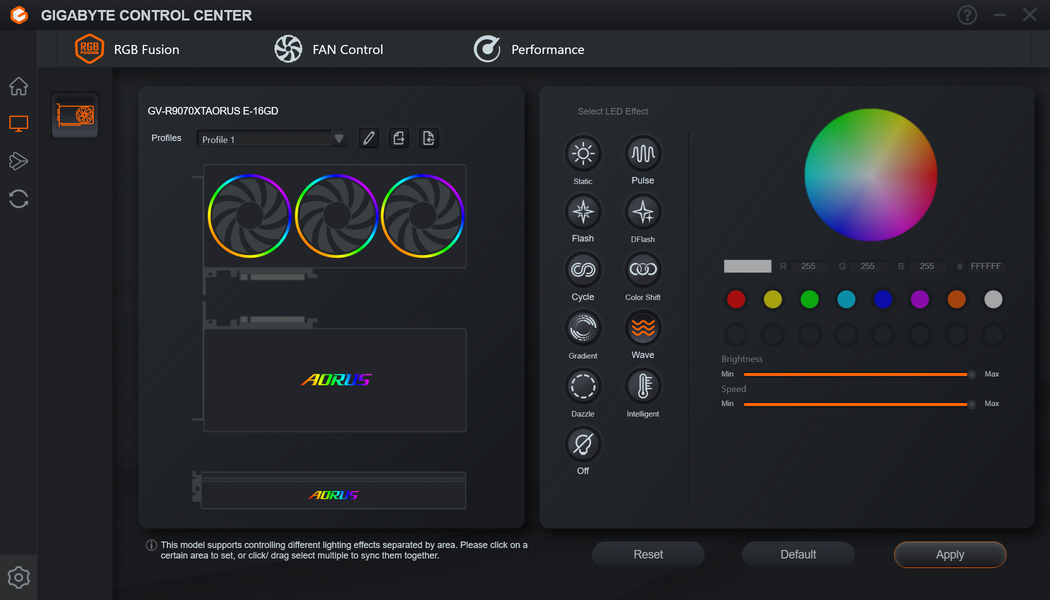Export profile using the export icon

(x=398, y=138)
